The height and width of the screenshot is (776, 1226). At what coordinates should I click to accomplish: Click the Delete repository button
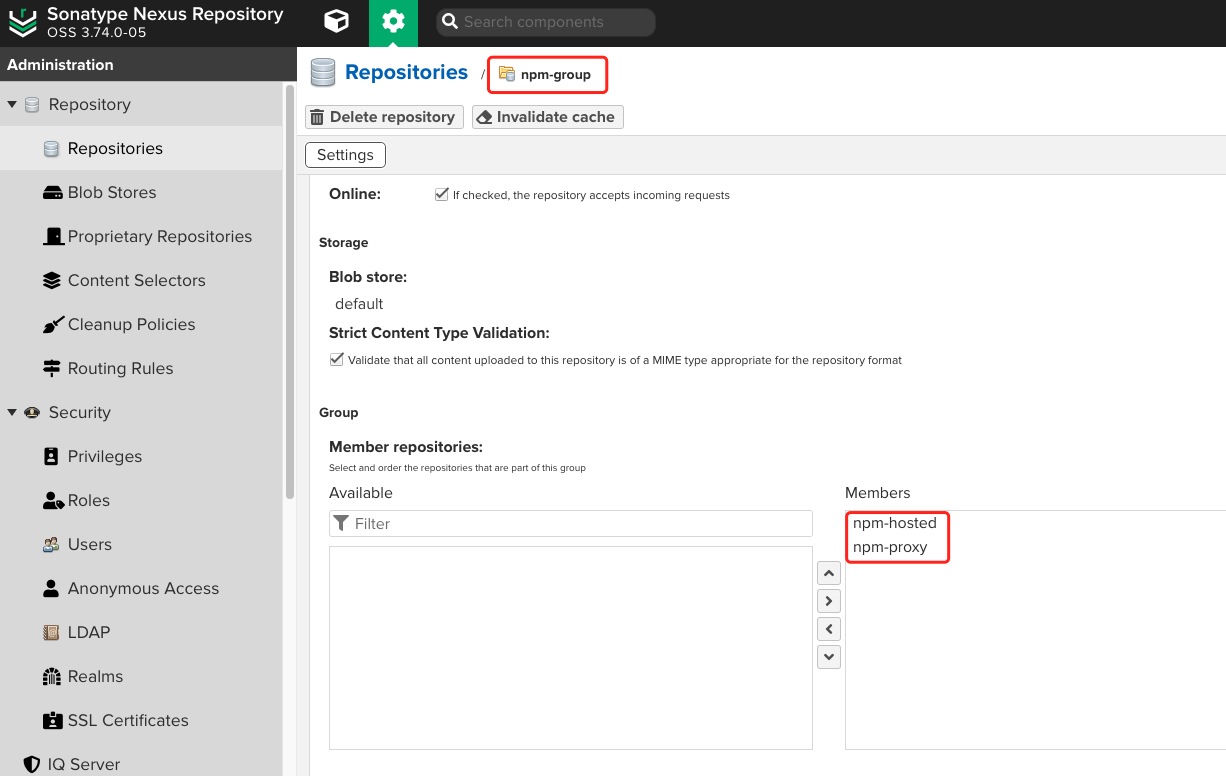(x=384, y=117)
